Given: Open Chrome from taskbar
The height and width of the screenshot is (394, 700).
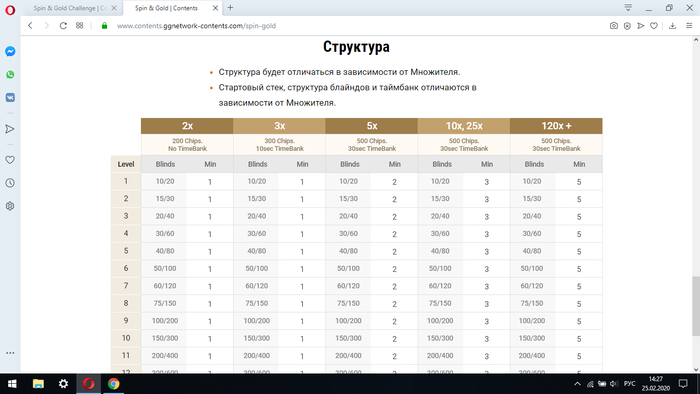Looking at the screenshot, I should click(x=113, y=384).
